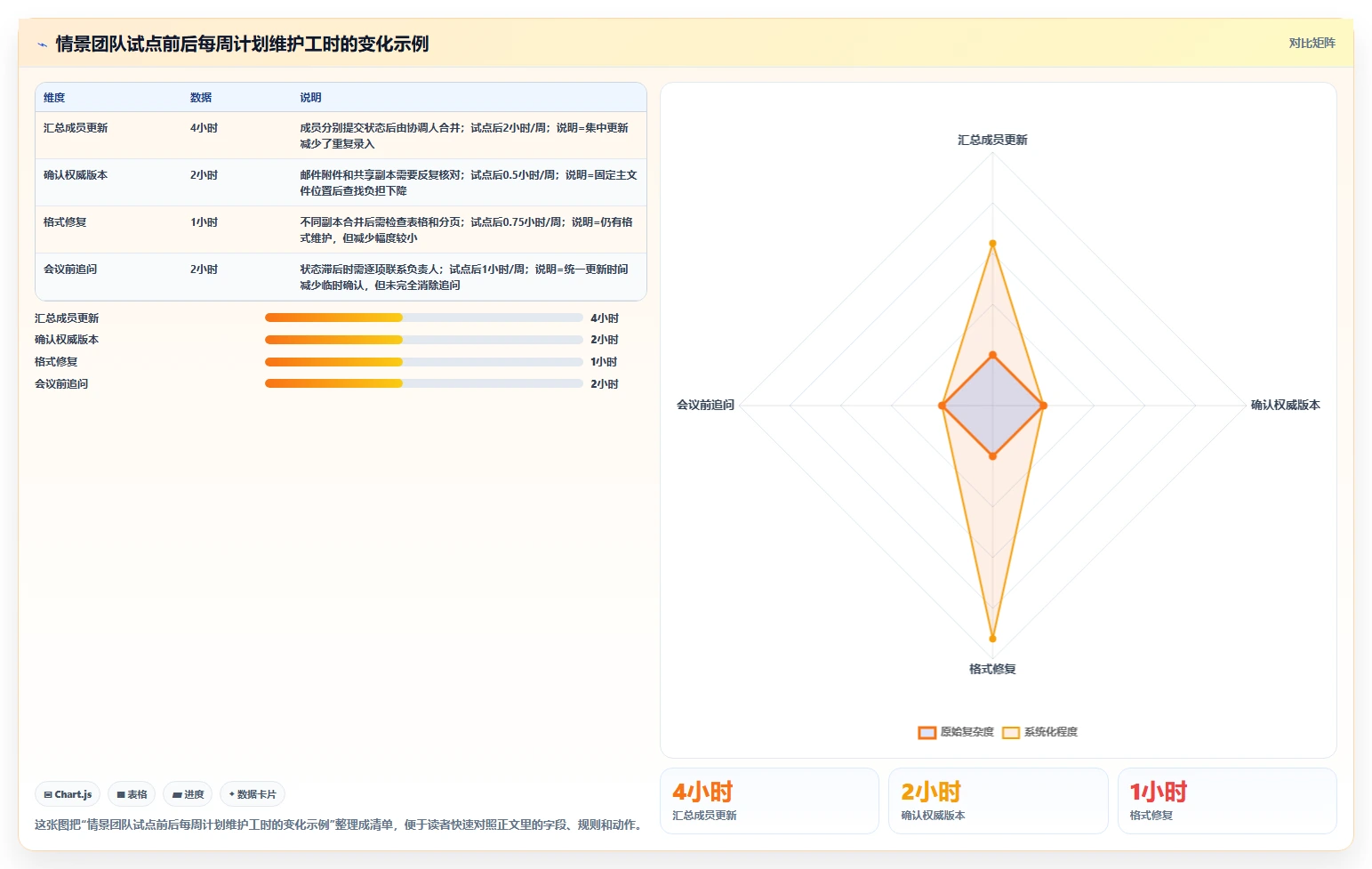Click the 对比矩阵 label in the header

pos(1312,43)
